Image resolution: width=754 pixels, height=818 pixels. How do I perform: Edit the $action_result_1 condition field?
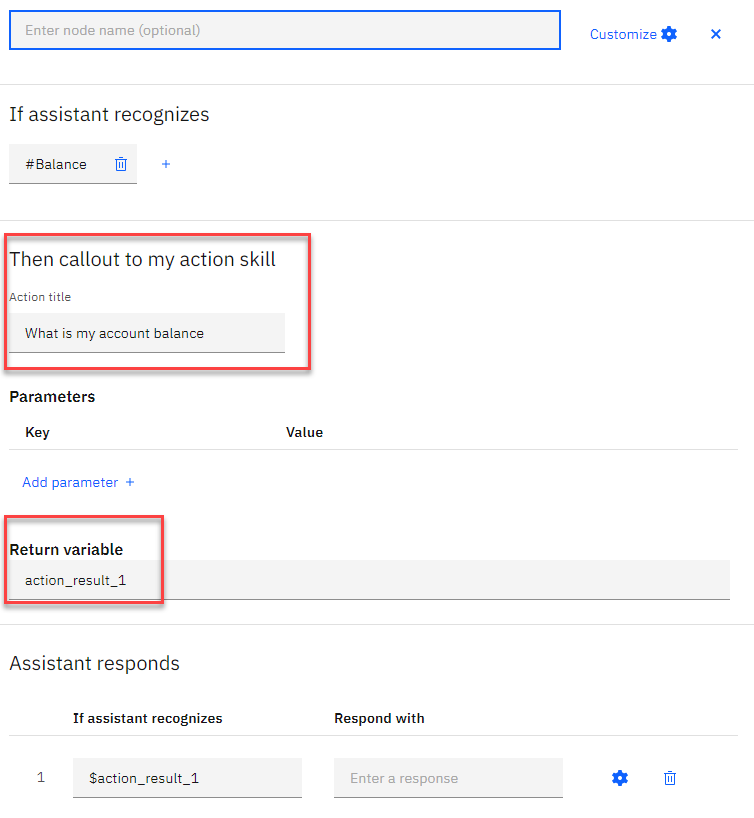(x=187, y=778)
